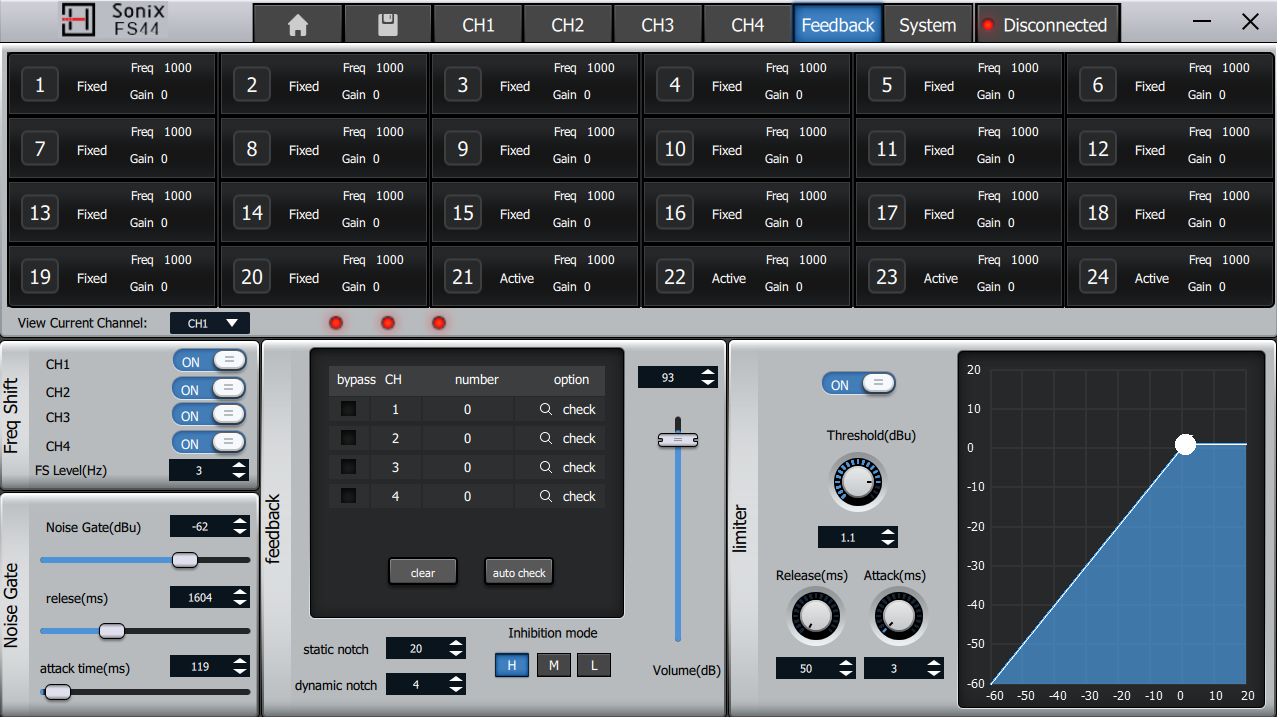
Task: Decrease the FS Level stepper value
Action: click(x=239, y=475)
